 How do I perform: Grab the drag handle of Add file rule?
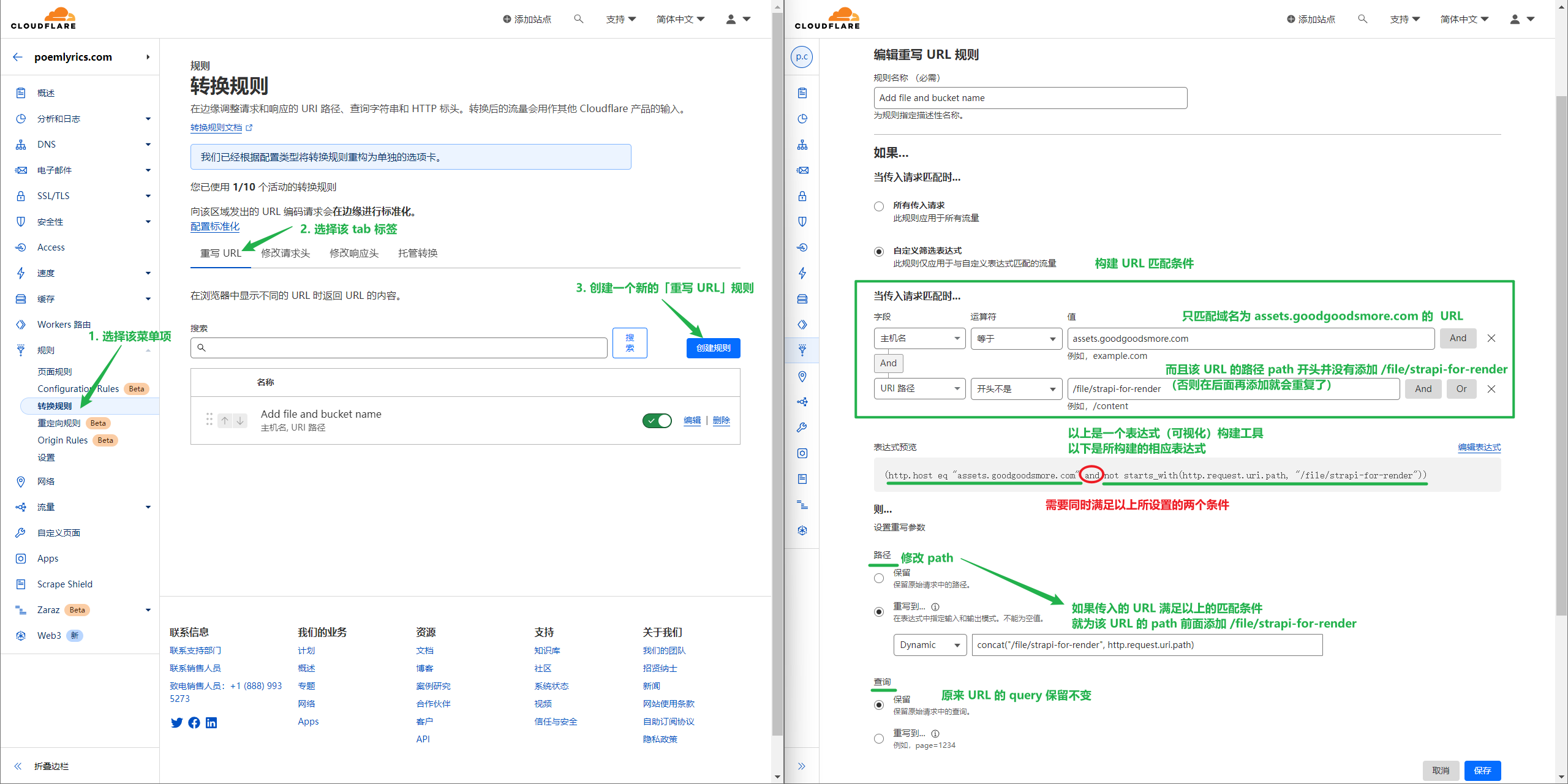coord(209,420)
